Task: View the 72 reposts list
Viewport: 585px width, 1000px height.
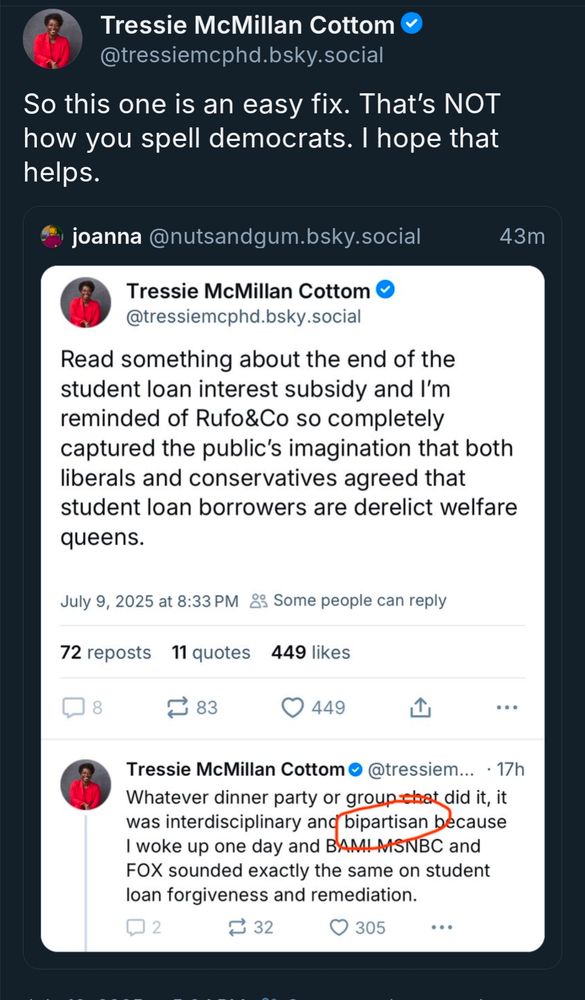Action: (x=105, y=652)
